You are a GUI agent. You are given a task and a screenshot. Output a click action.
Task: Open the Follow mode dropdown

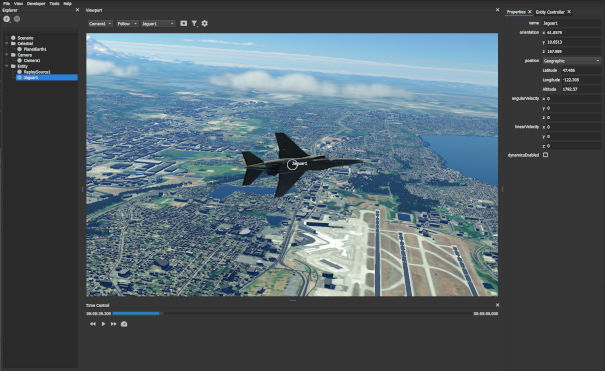[x=127, y=24]
